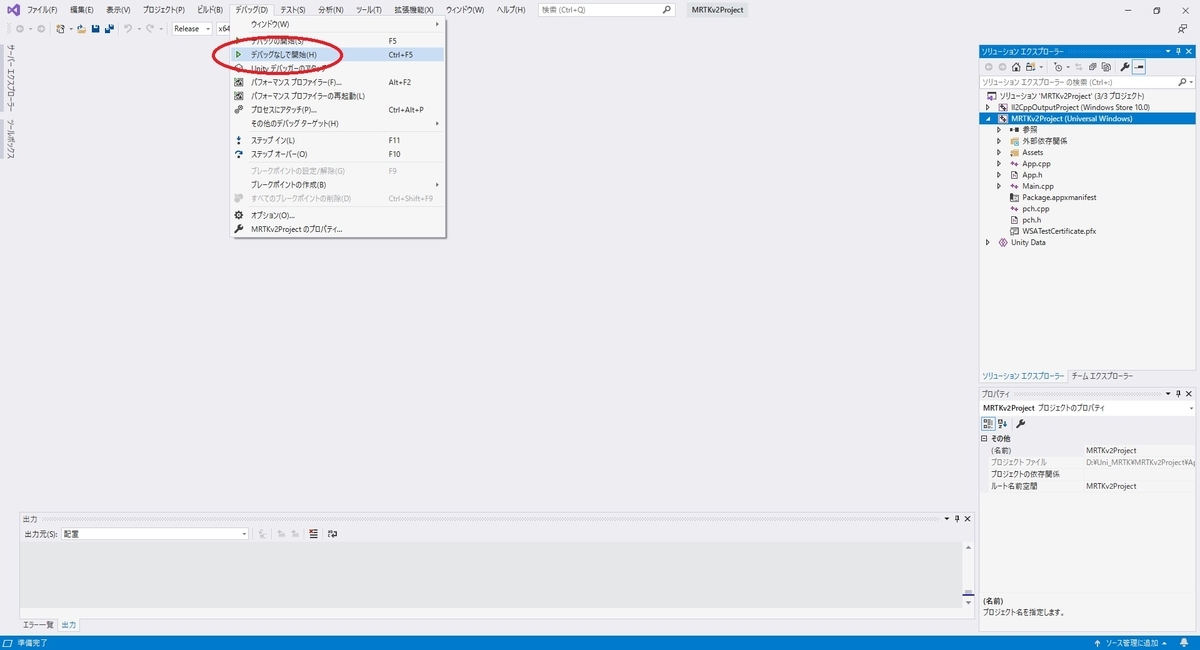The image size is (1200, 650).
Task: Open the Help menu
Action: tap(511, 9)
